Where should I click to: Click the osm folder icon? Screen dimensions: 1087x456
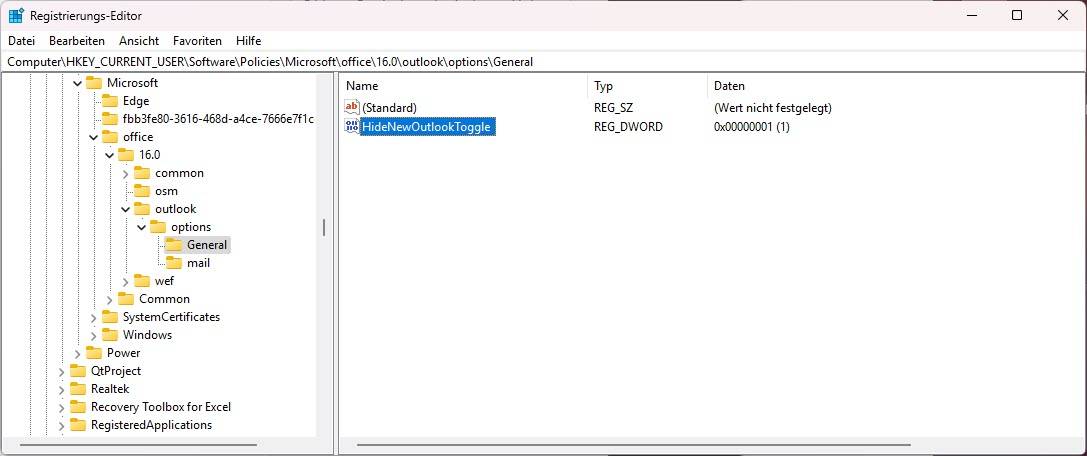point(141,191)
